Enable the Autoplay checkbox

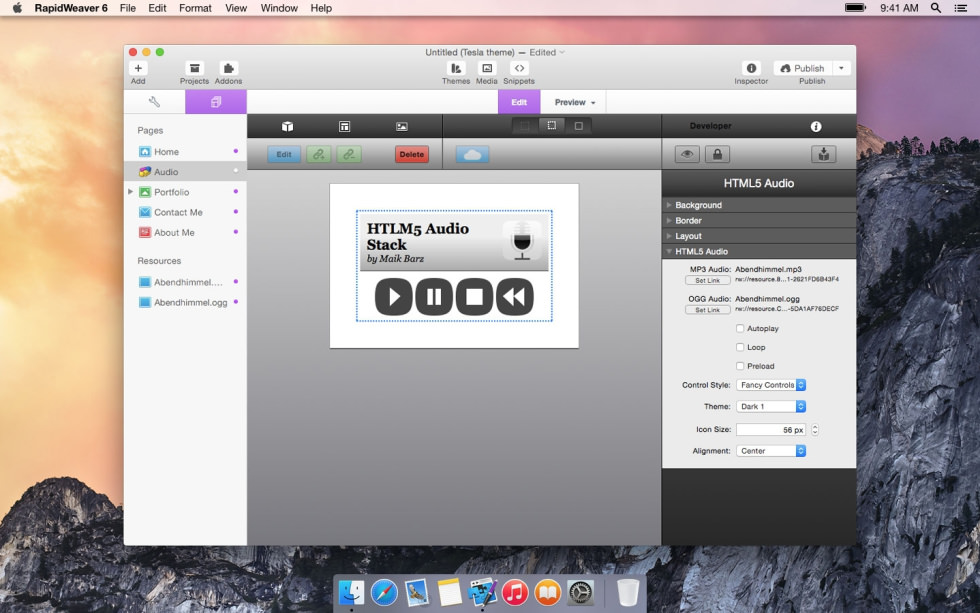pyautogui.click(x=740, y=328)
